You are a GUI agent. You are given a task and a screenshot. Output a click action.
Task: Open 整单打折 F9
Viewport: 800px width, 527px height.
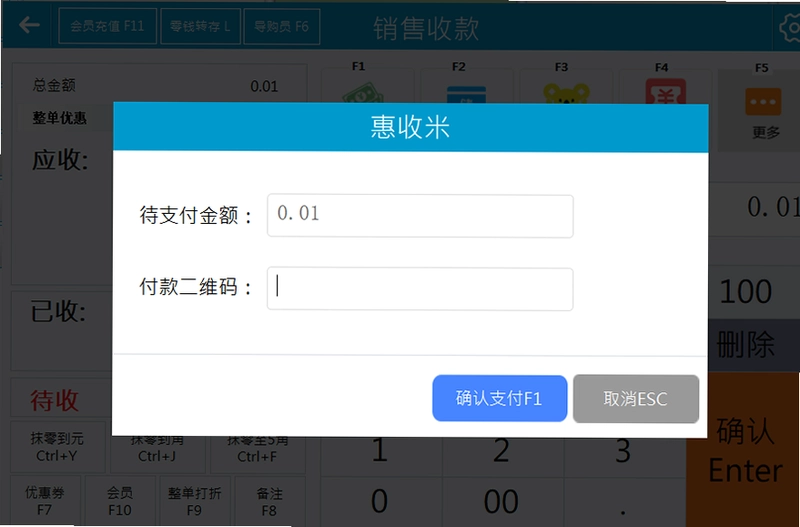(194, 501)
